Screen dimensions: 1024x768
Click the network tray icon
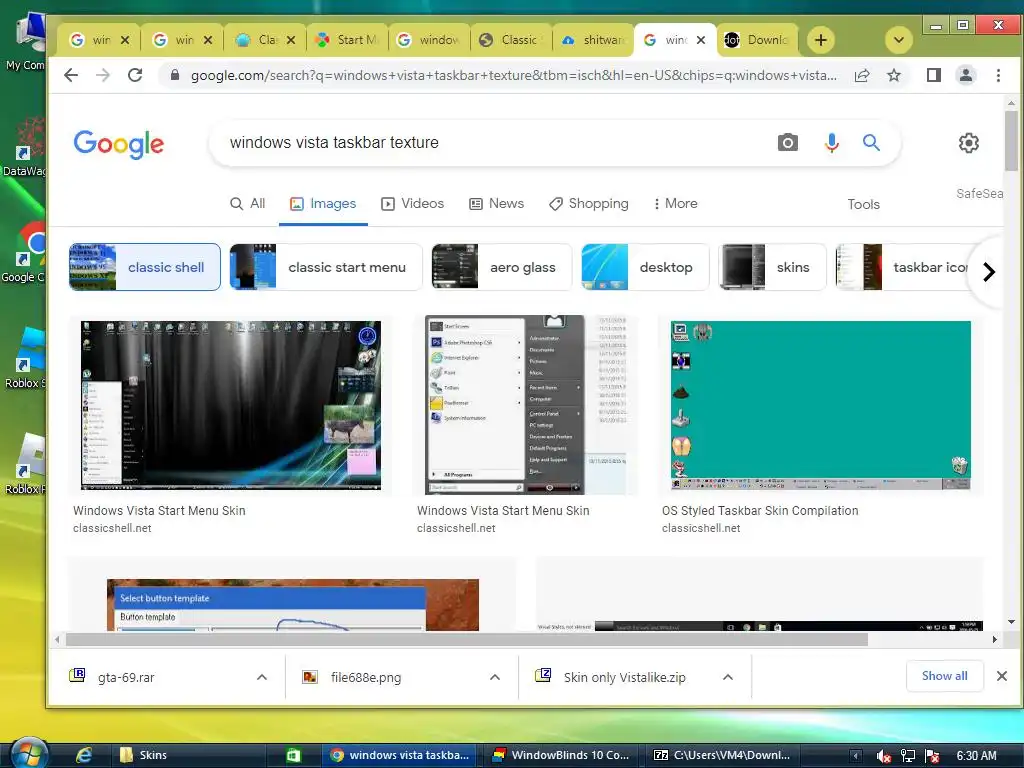(x=908, y=756)
